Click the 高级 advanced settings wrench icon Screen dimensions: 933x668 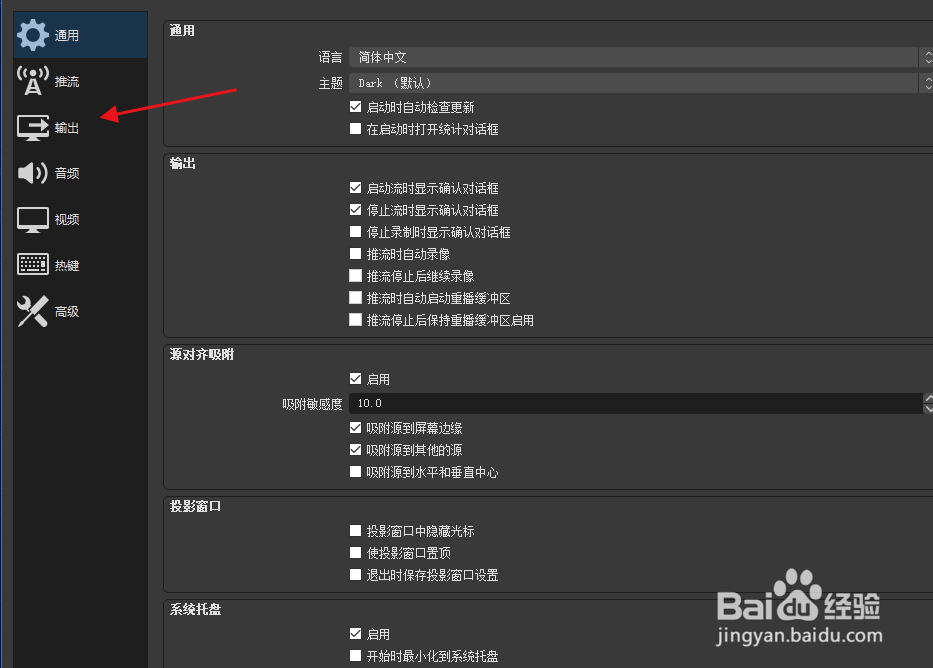(32, 311)
